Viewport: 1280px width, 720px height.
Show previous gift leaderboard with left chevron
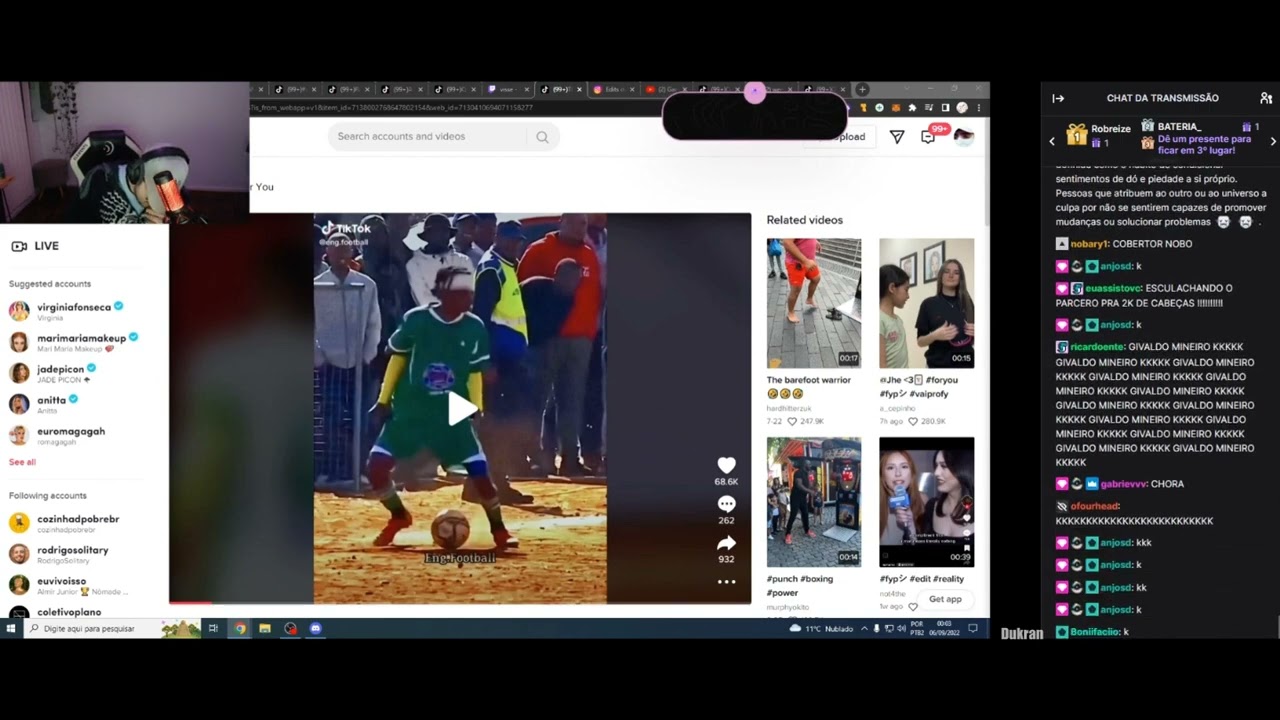[1052, 141]
